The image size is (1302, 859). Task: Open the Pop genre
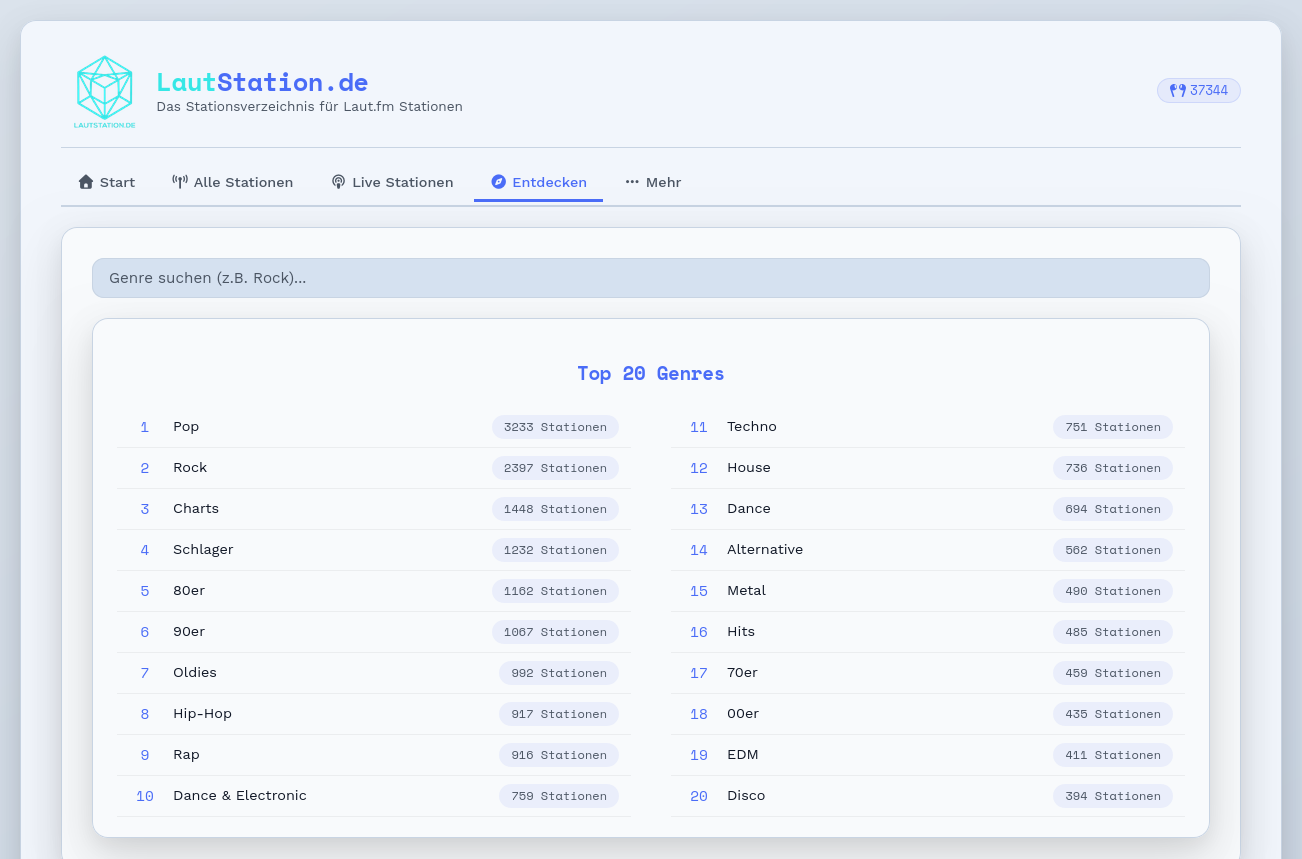374,427
